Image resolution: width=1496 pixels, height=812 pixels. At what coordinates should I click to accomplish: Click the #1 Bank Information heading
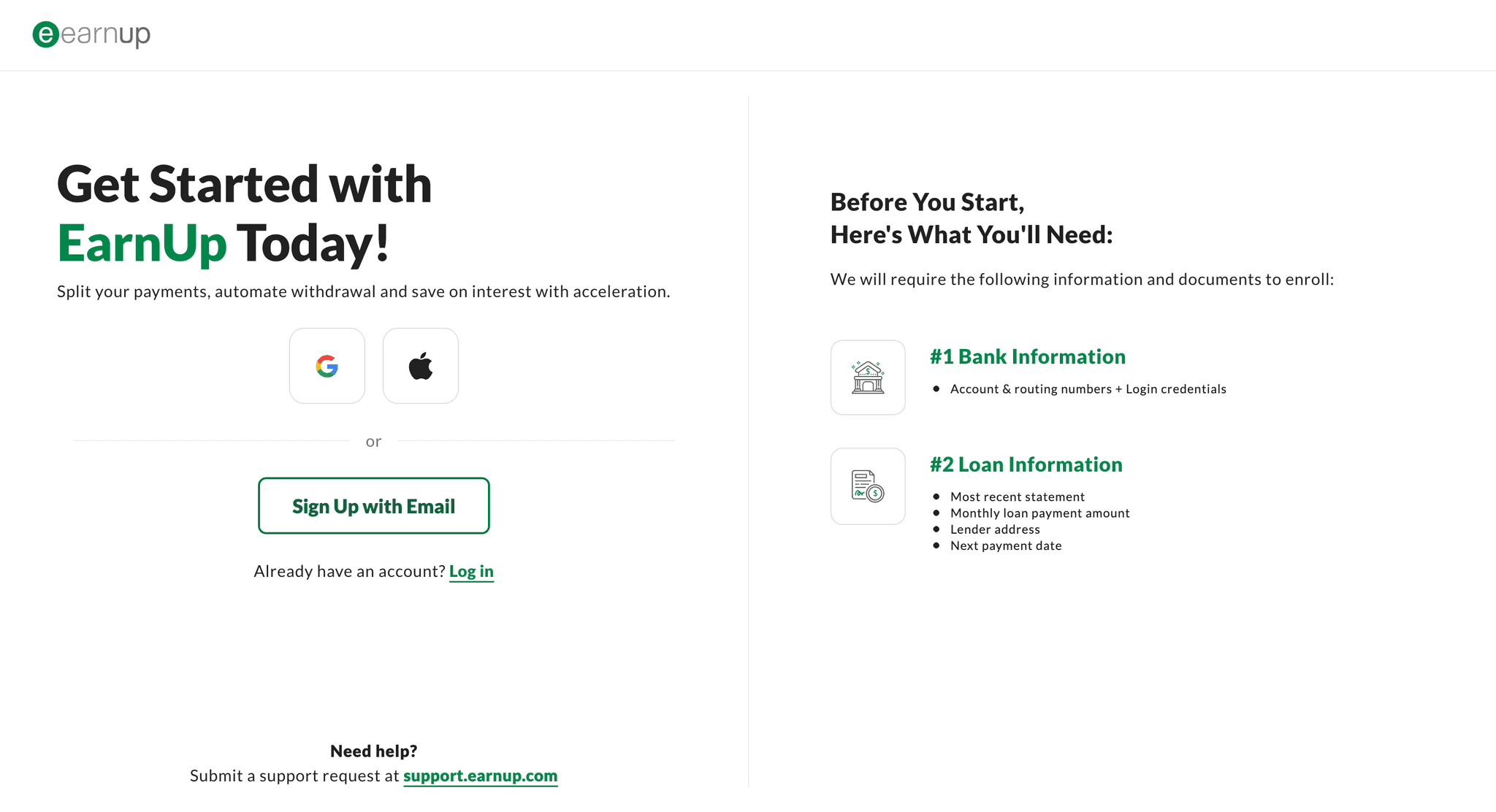(1027, 356)
